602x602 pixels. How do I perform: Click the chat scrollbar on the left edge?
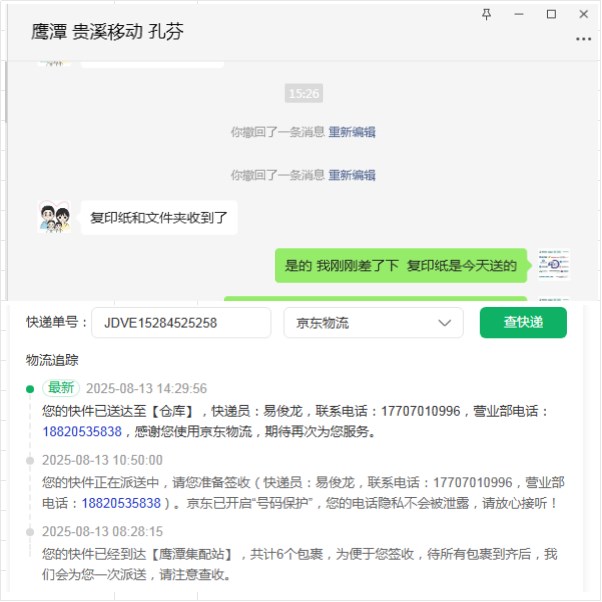point(5,92)
